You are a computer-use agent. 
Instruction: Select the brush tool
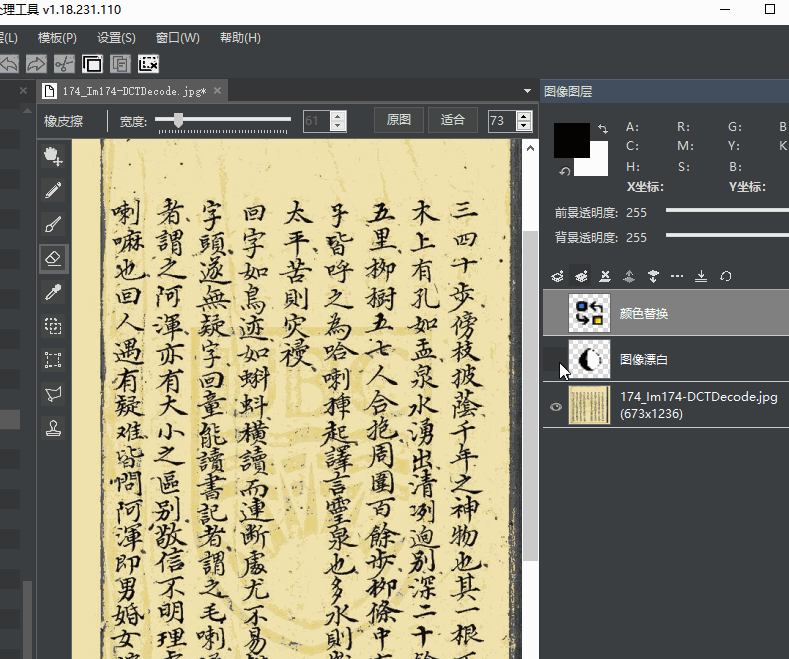53,224
